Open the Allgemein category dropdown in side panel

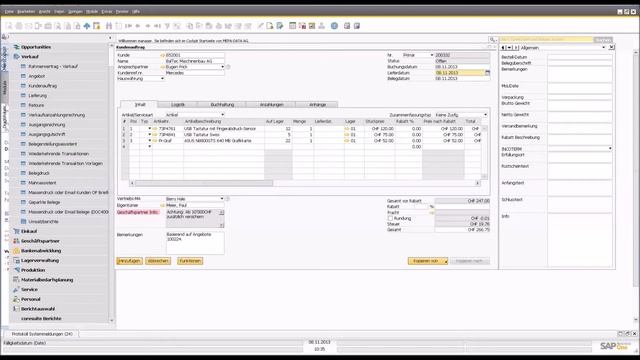(x=603, y=48)
